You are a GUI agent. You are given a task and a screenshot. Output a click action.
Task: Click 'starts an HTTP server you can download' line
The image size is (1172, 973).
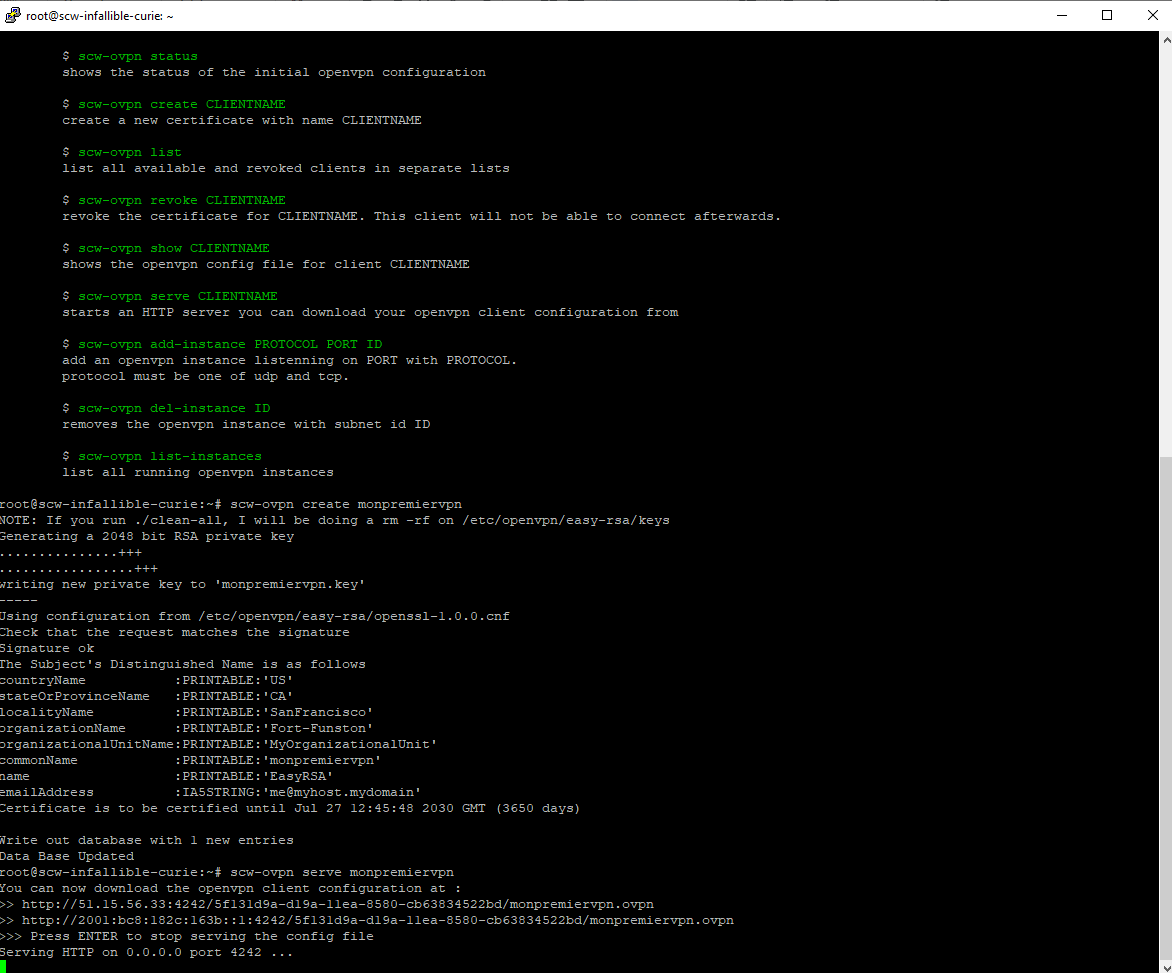[x=371, y=312]
